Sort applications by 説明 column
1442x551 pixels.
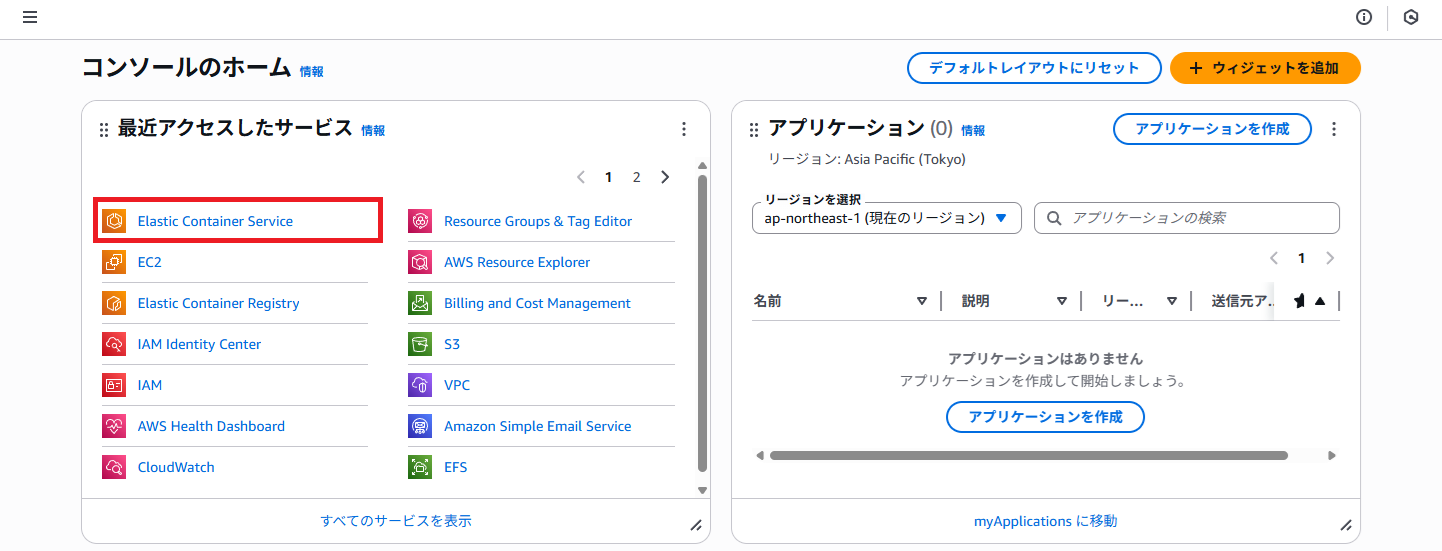[1061, 301]
